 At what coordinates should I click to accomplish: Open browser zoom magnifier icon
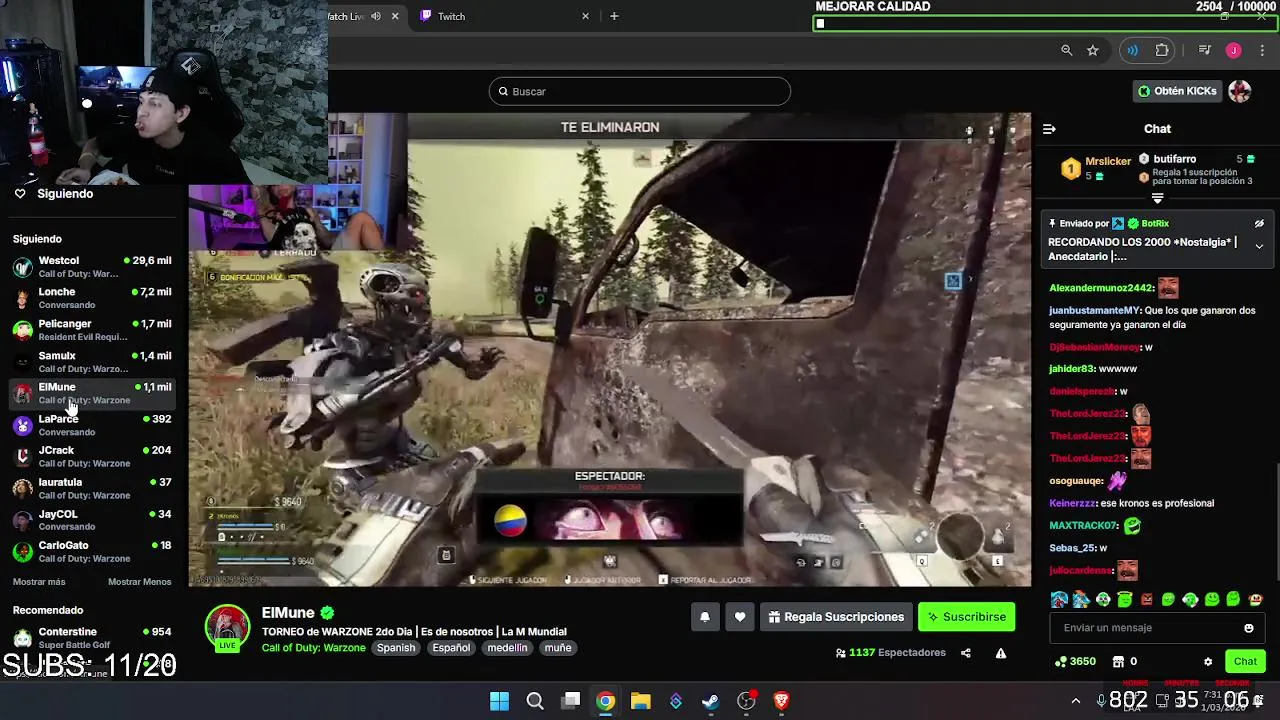pyautogui.click(x=1066, y=50)
